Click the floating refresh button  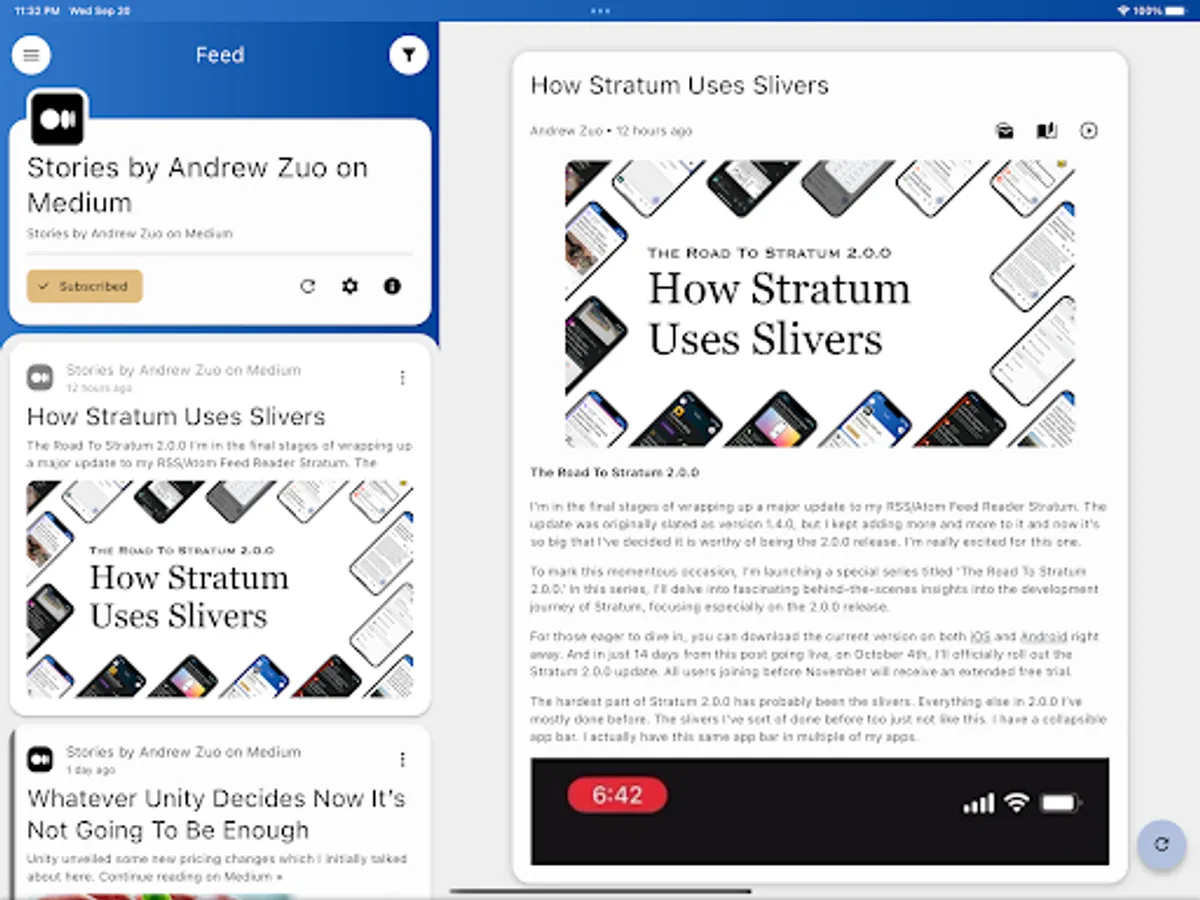click(x=1161, y=844)
